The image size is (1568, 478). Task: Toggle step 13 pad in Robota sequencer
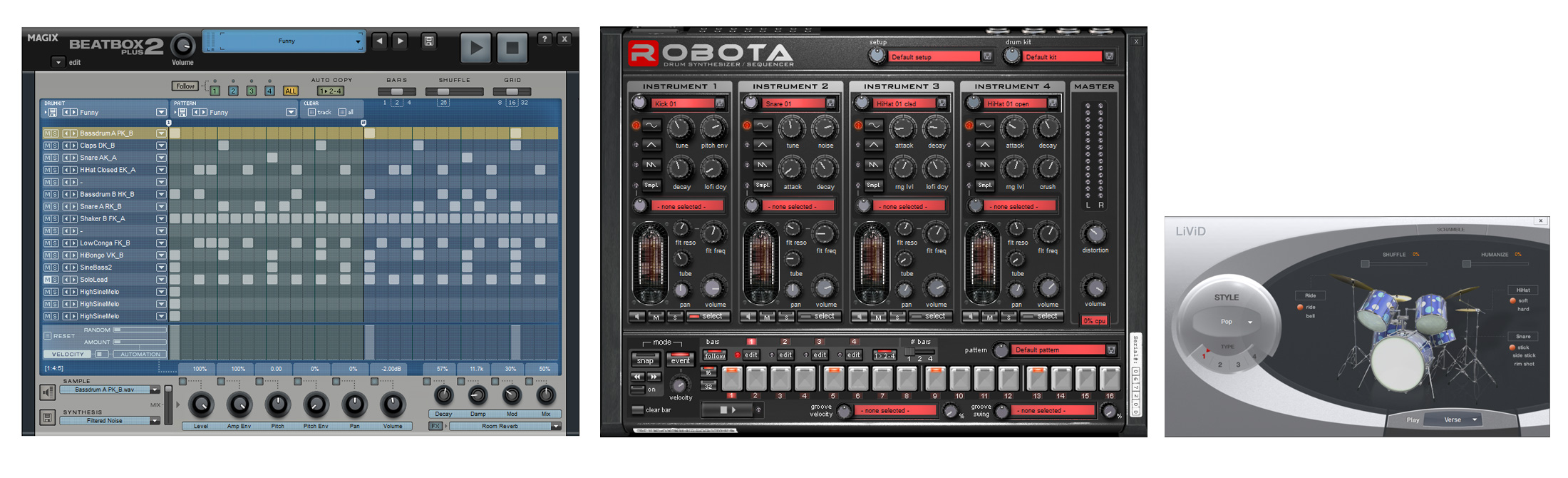1036,379
